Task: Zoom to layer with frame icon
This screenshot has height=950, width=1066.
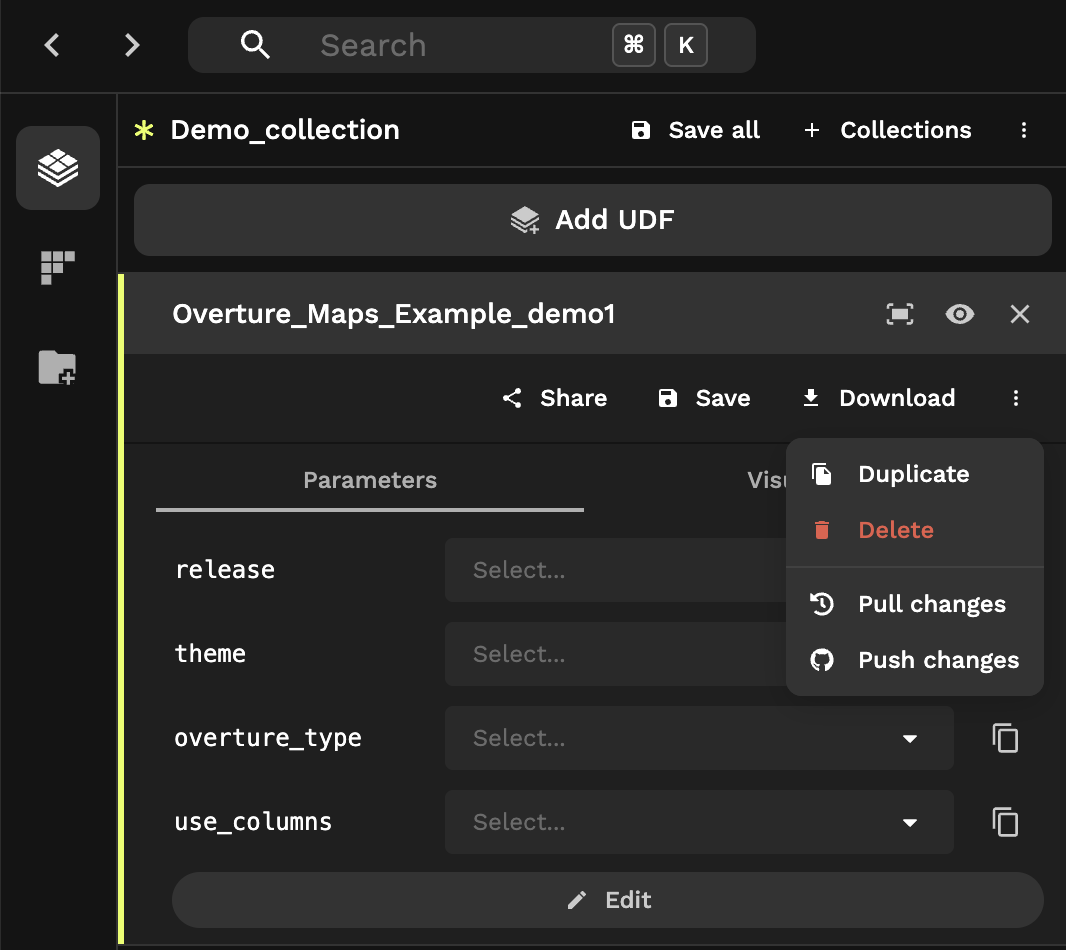Action: pos(899,314)
